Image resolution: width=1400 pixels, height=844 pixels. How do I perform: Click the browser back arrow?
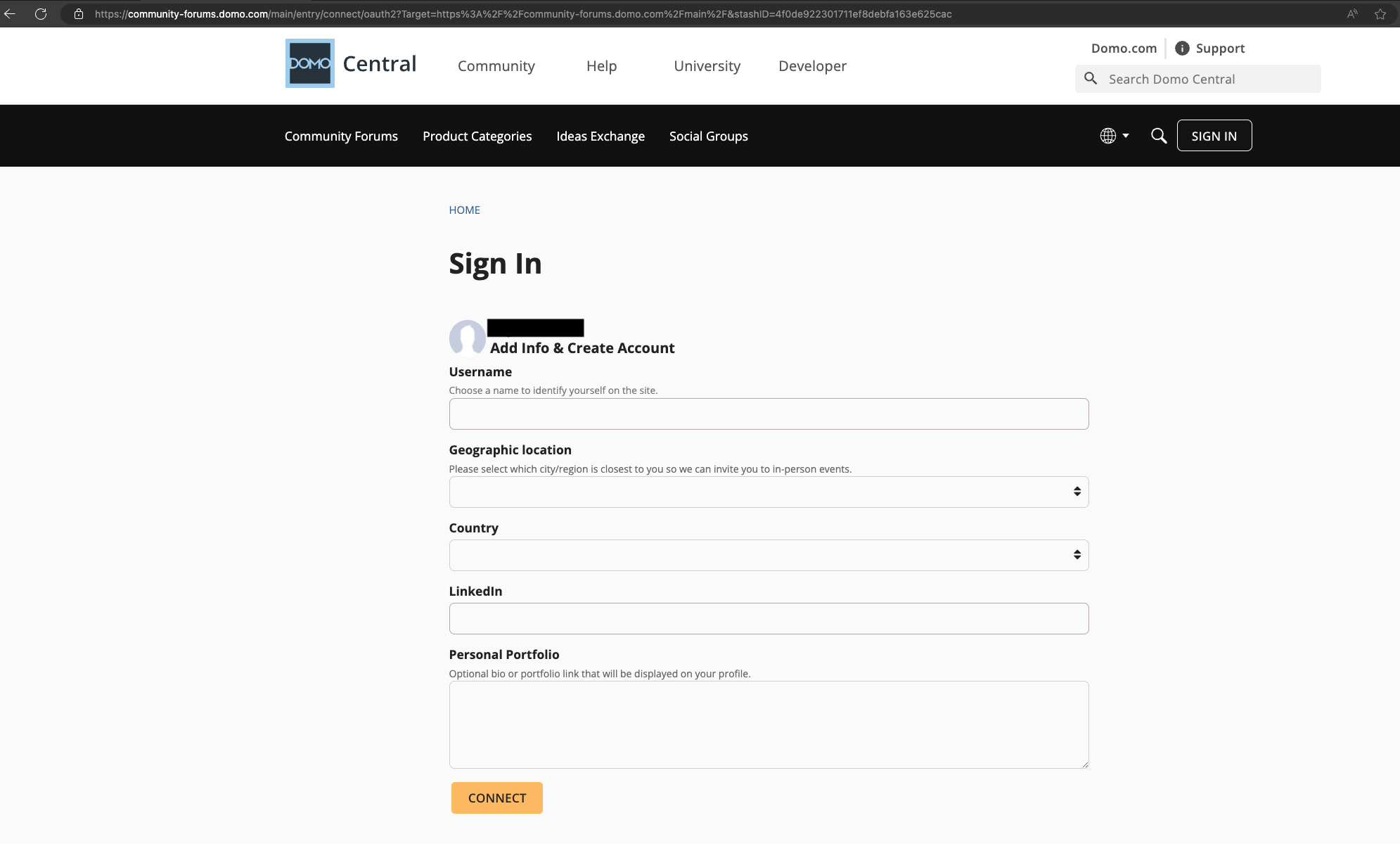click(x=10, y=14)
